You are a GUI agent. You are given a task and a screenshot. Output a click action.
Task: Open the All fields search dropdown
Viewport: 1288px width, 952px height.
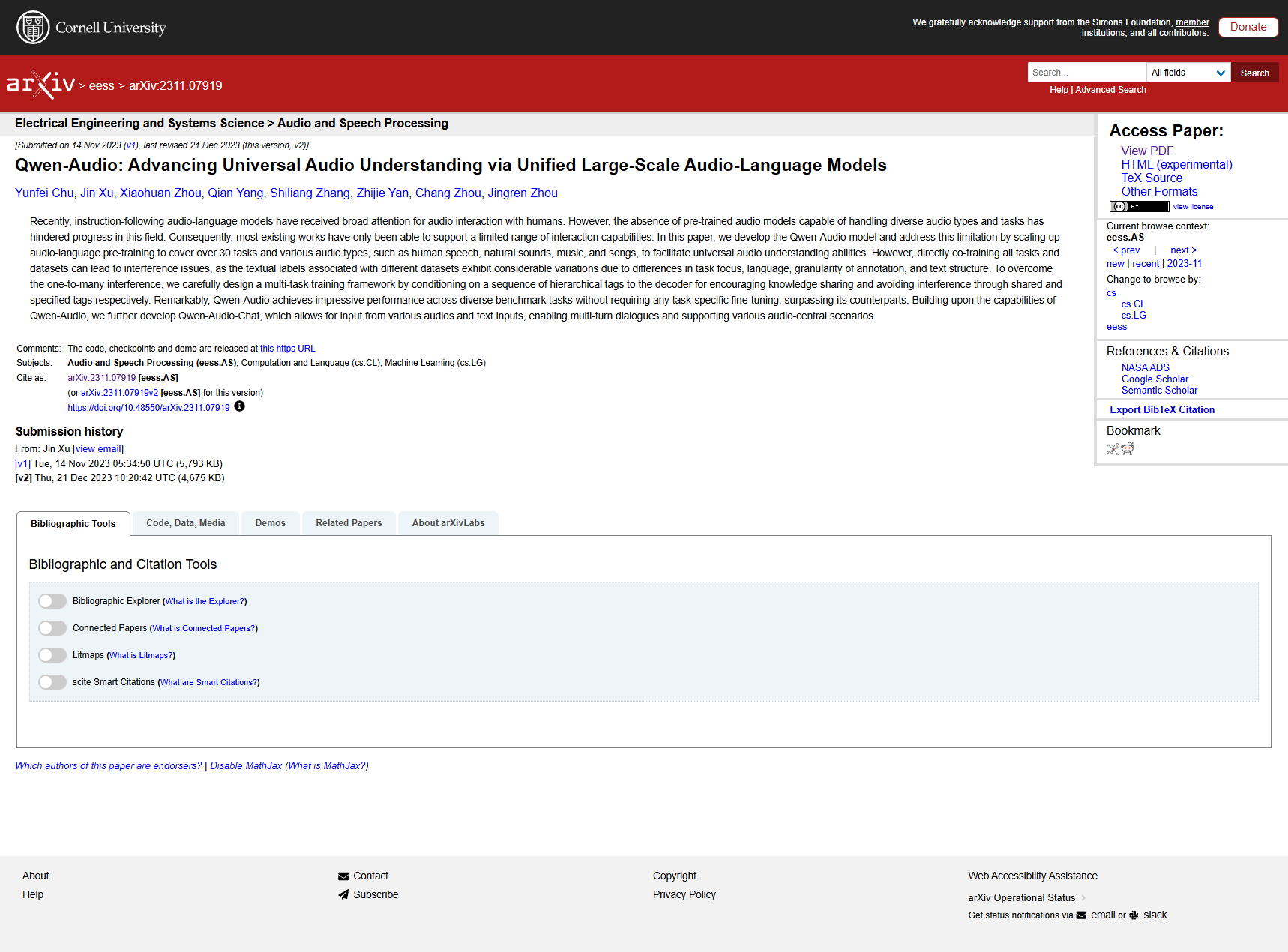click(x=1188, y=73)
